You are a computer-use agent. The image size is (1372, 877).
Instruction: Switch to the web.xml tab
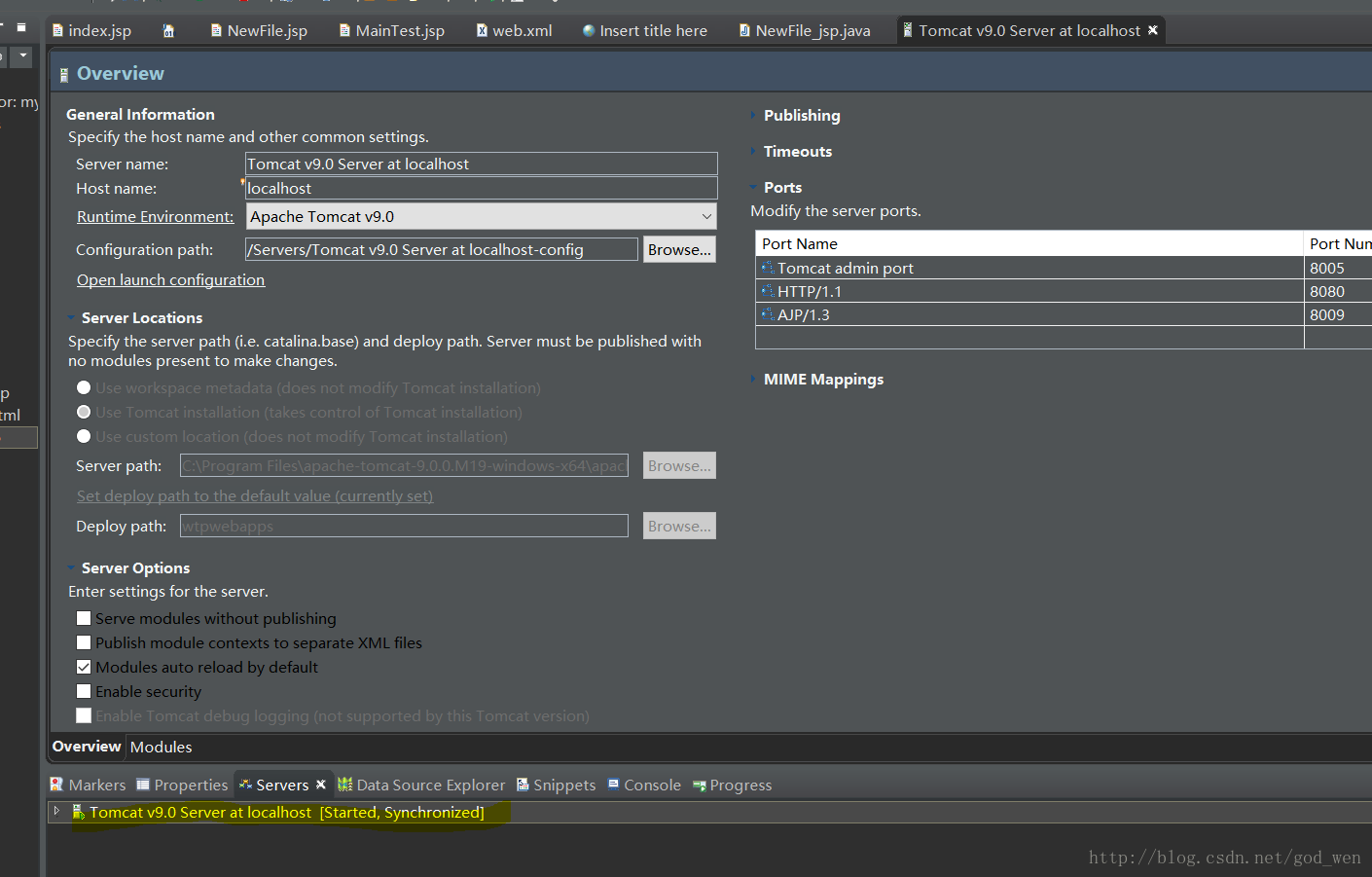tap(515, 31)
